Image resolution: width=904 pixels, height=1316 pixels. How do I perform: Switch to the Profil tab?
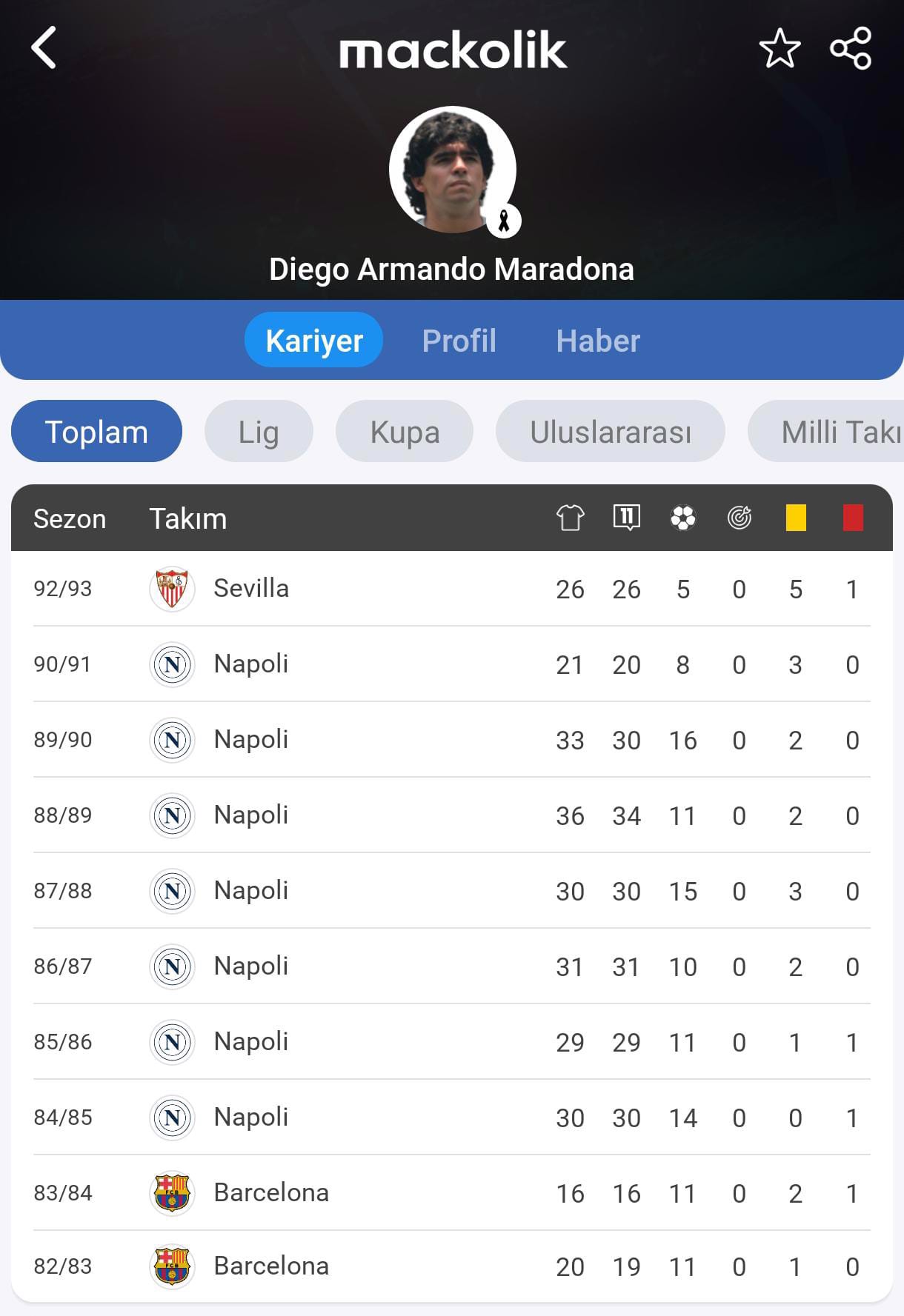[x=459, y=341]
